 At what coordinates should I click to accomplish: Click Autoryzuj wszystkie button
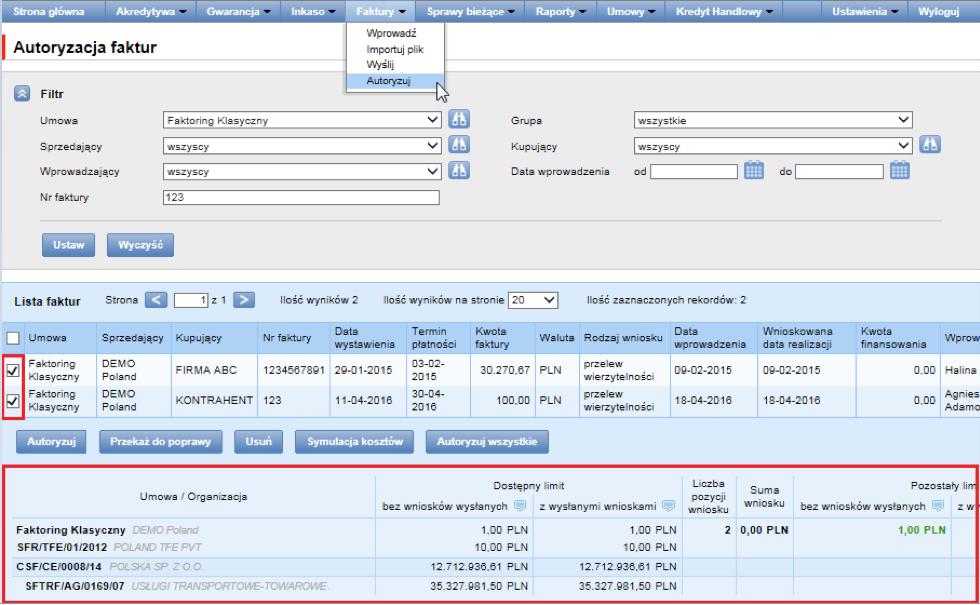click(x=487, y=441)
